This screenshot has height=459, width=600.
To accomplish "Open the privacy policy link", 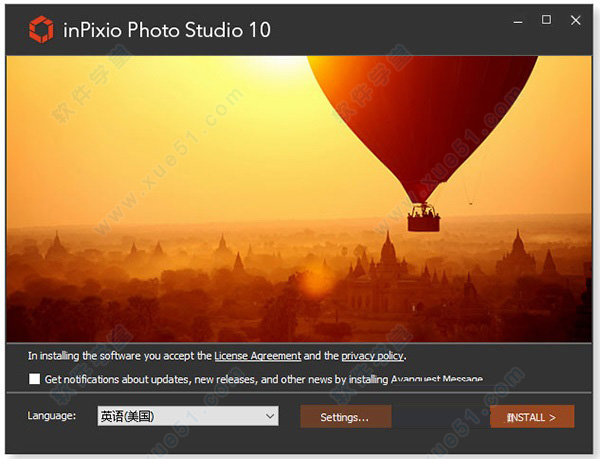I will [372, 356].
